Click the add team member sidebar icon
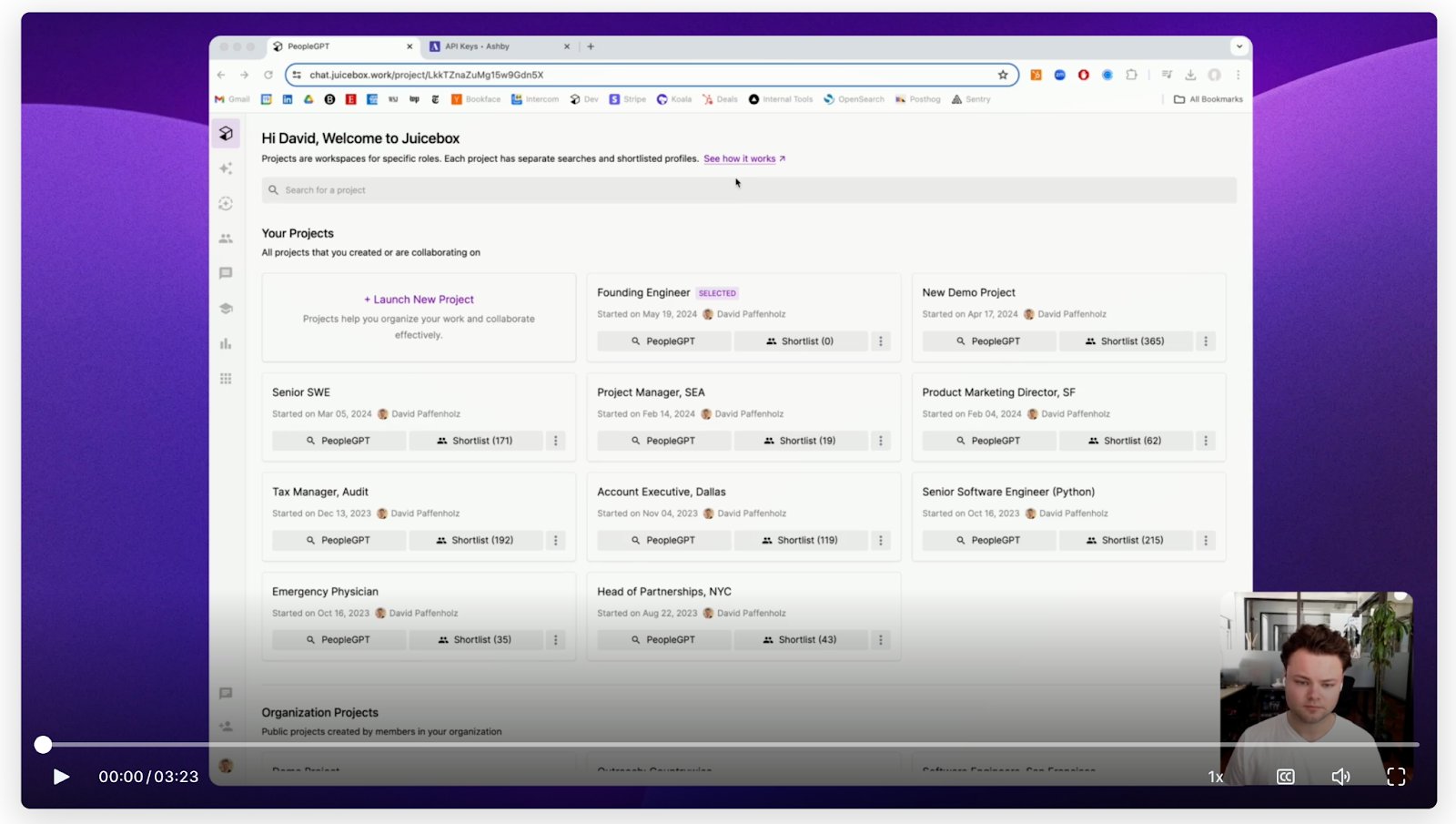 pos(226,727)
